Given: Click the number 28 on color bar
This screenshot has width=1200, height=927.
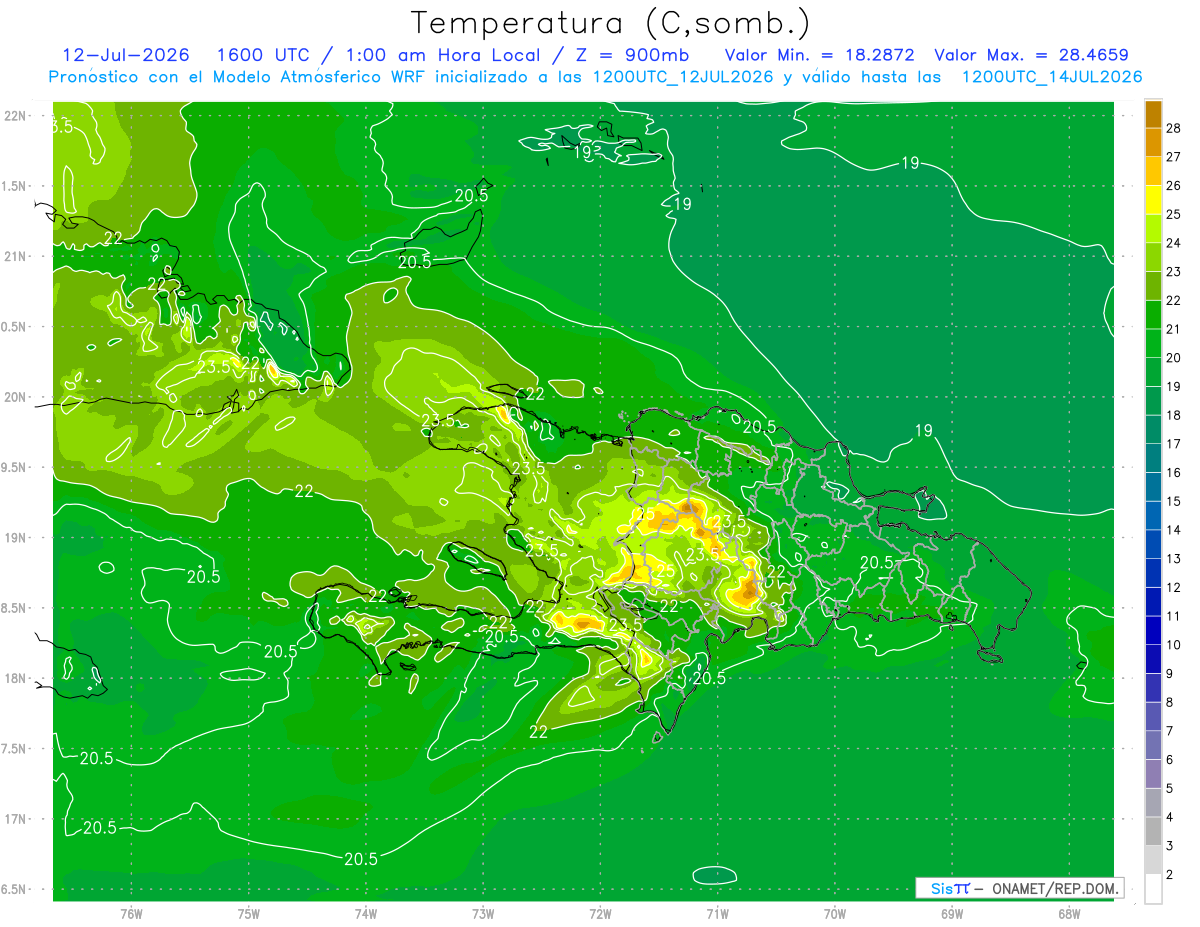Looking at the screenshot, I should pos(1174,128).
